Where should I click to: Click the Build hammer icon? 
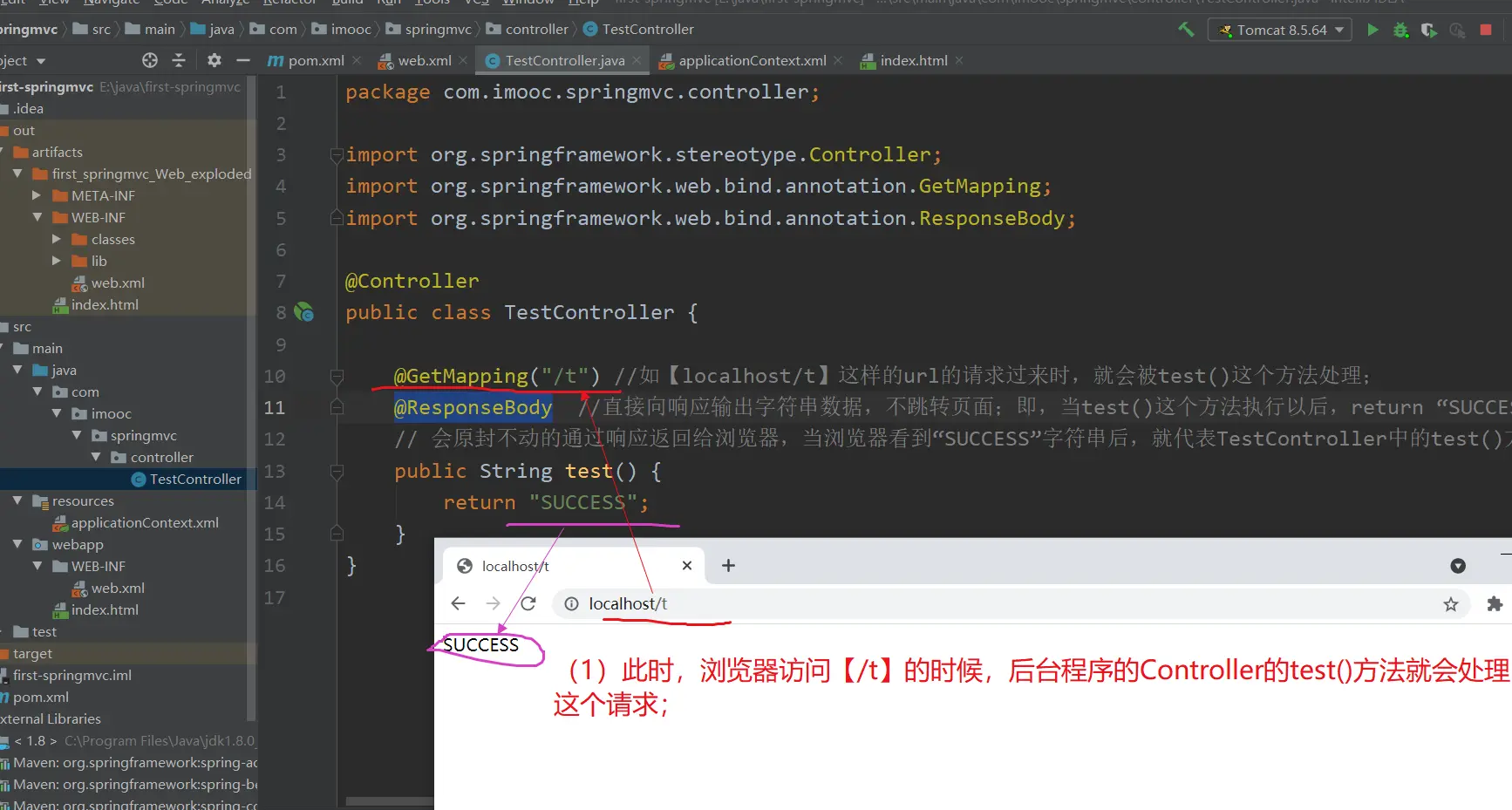[1186, 30]
